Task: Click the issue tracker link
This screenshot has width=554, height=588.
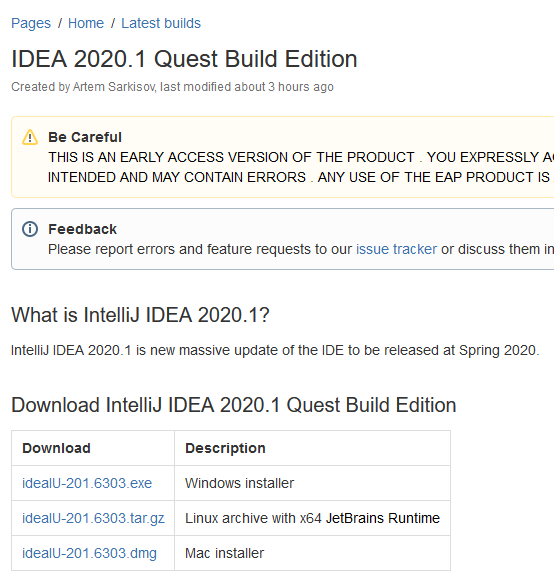Action: point(396,249)
